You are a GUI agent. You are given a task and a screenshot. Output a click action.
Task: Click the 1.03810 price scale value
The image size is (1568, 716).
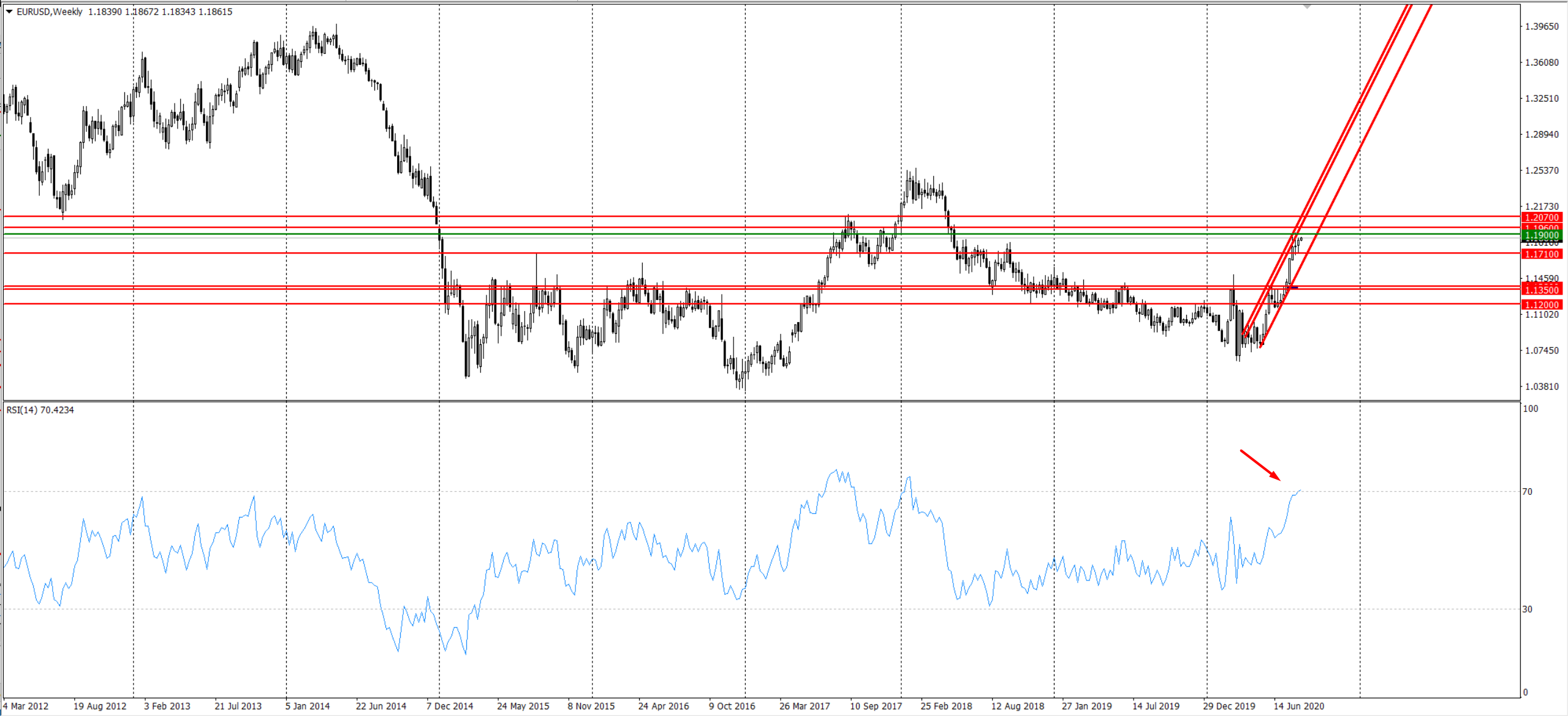tap(1542, 386)
